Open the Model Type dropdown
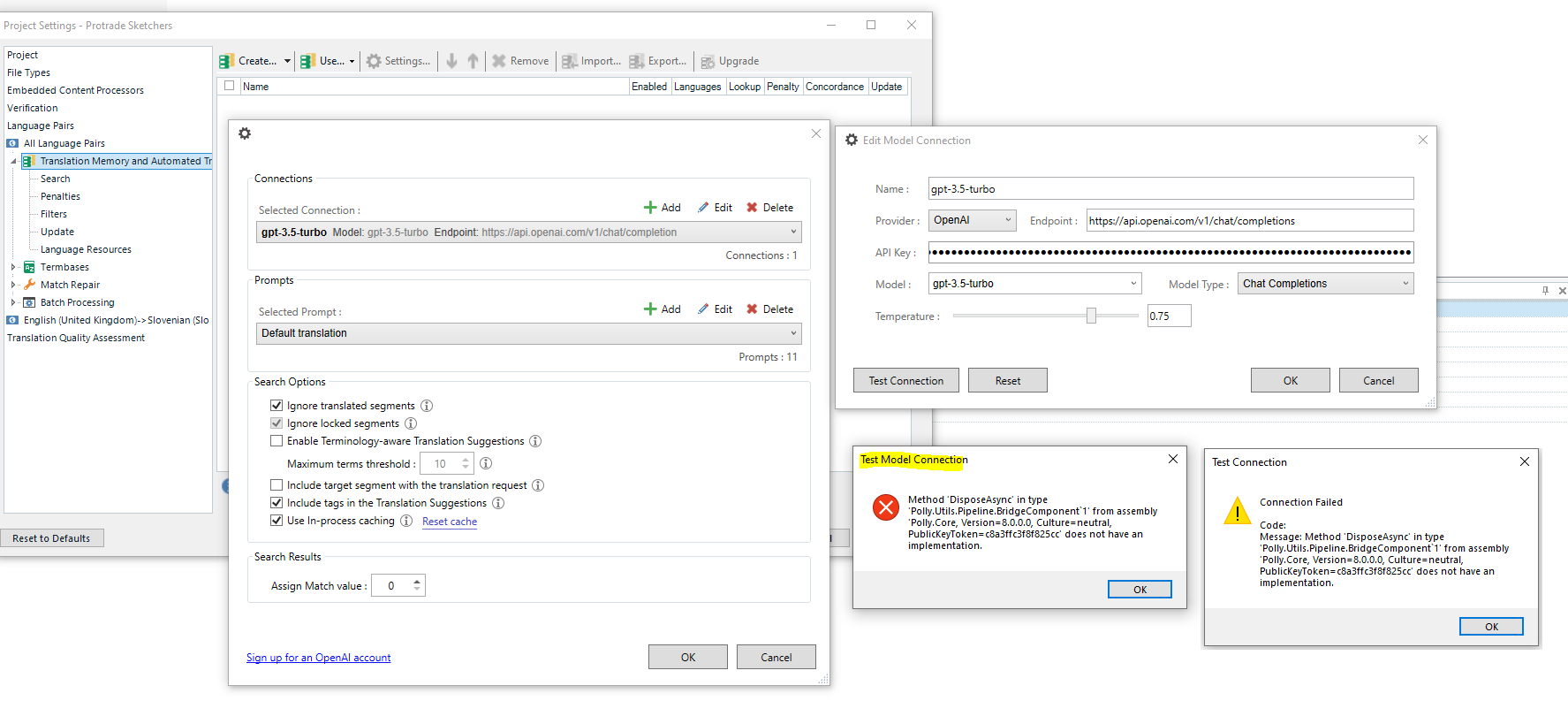The height and width of the screenshot is (701, 1568). [1325, 284]
